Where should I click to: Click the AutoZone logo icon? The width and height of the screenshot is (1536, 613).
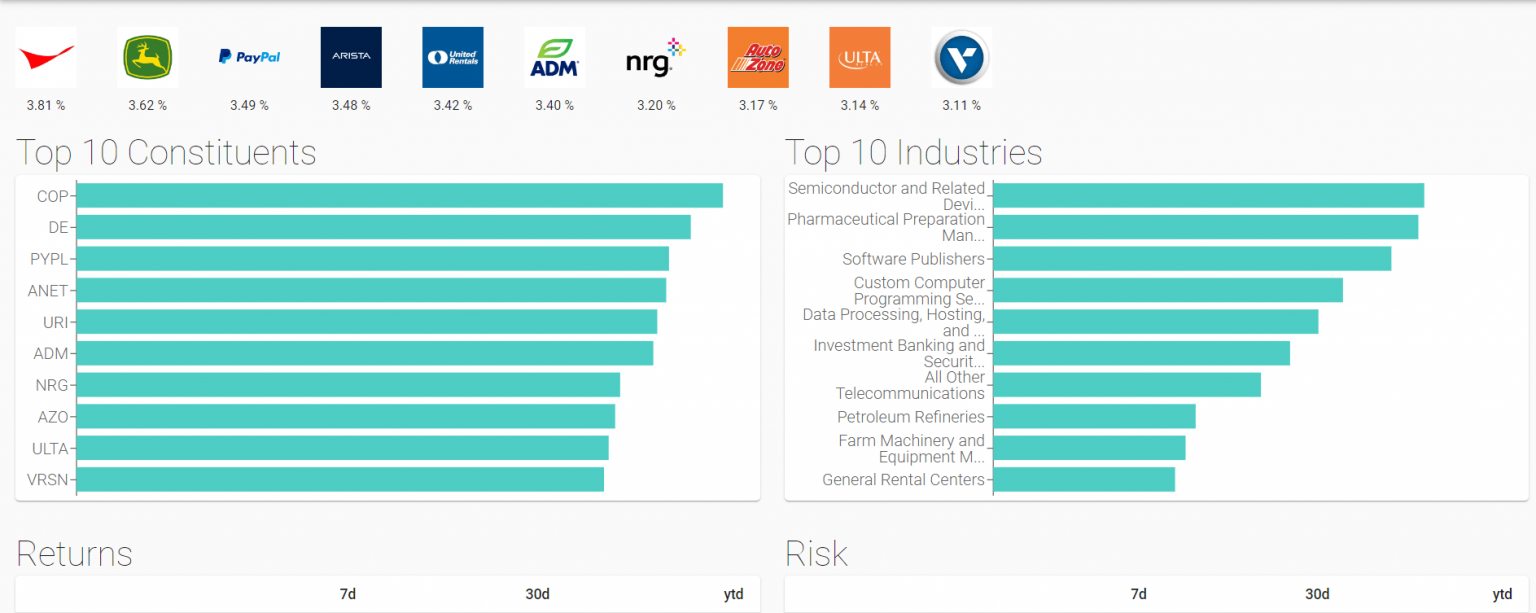(757, 57)
